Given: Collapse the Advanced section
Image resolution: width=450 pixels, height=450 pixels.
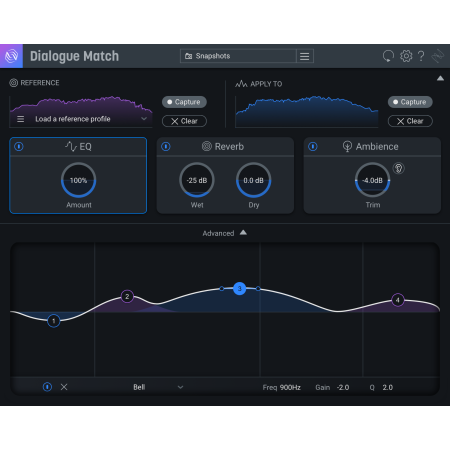Looking at the screenshot, I should 243,232.
